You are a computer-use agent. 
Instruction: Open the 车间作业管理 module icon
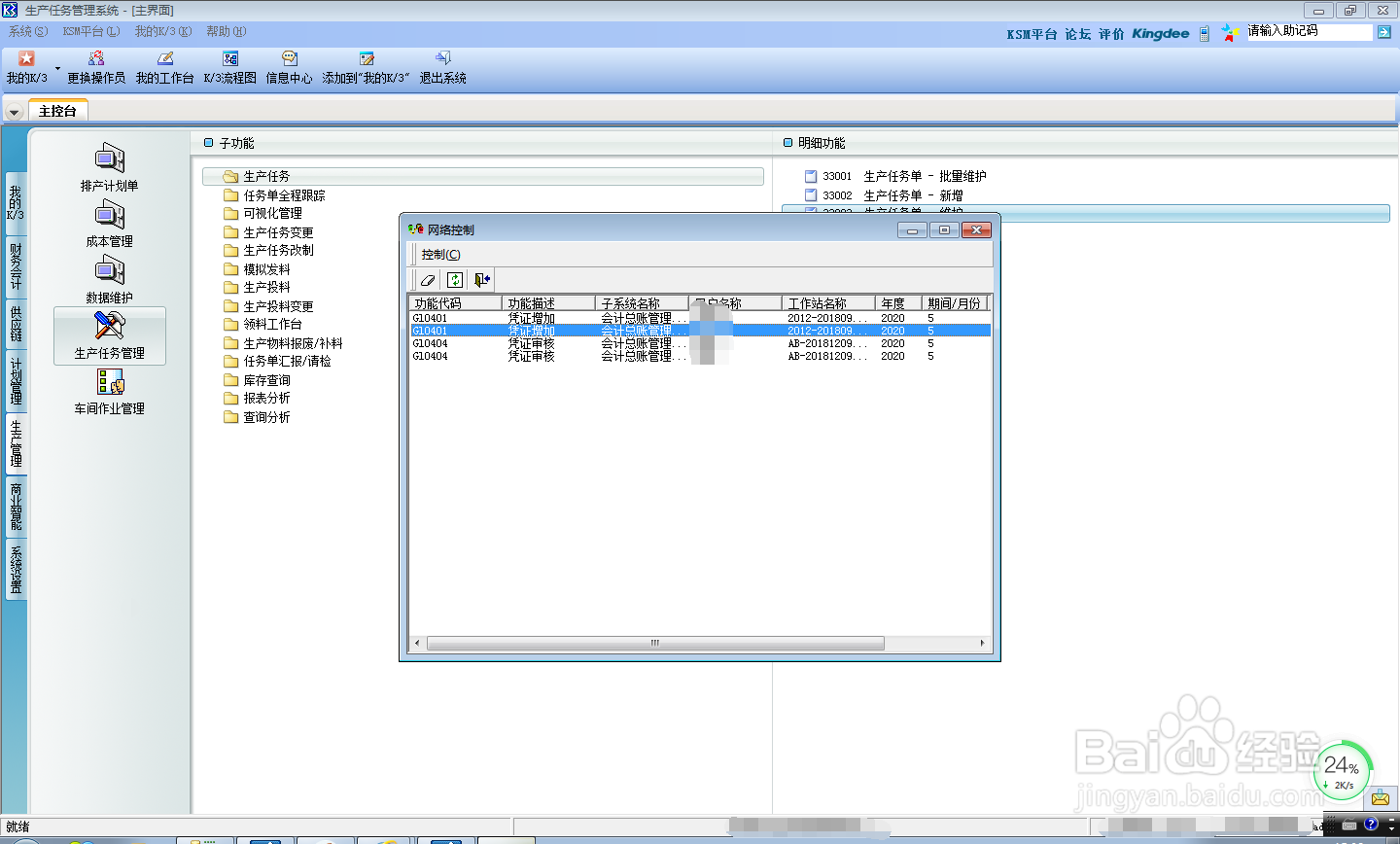point(110,392)
